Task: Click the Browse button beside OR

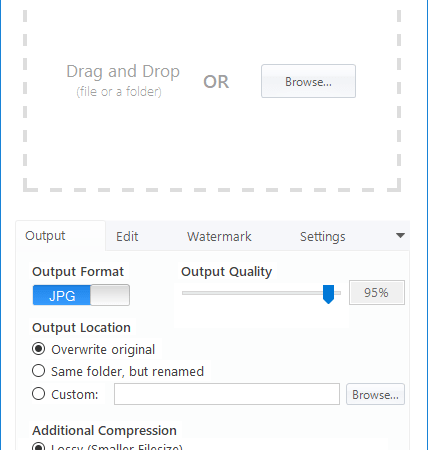Action: pos(308,81)
